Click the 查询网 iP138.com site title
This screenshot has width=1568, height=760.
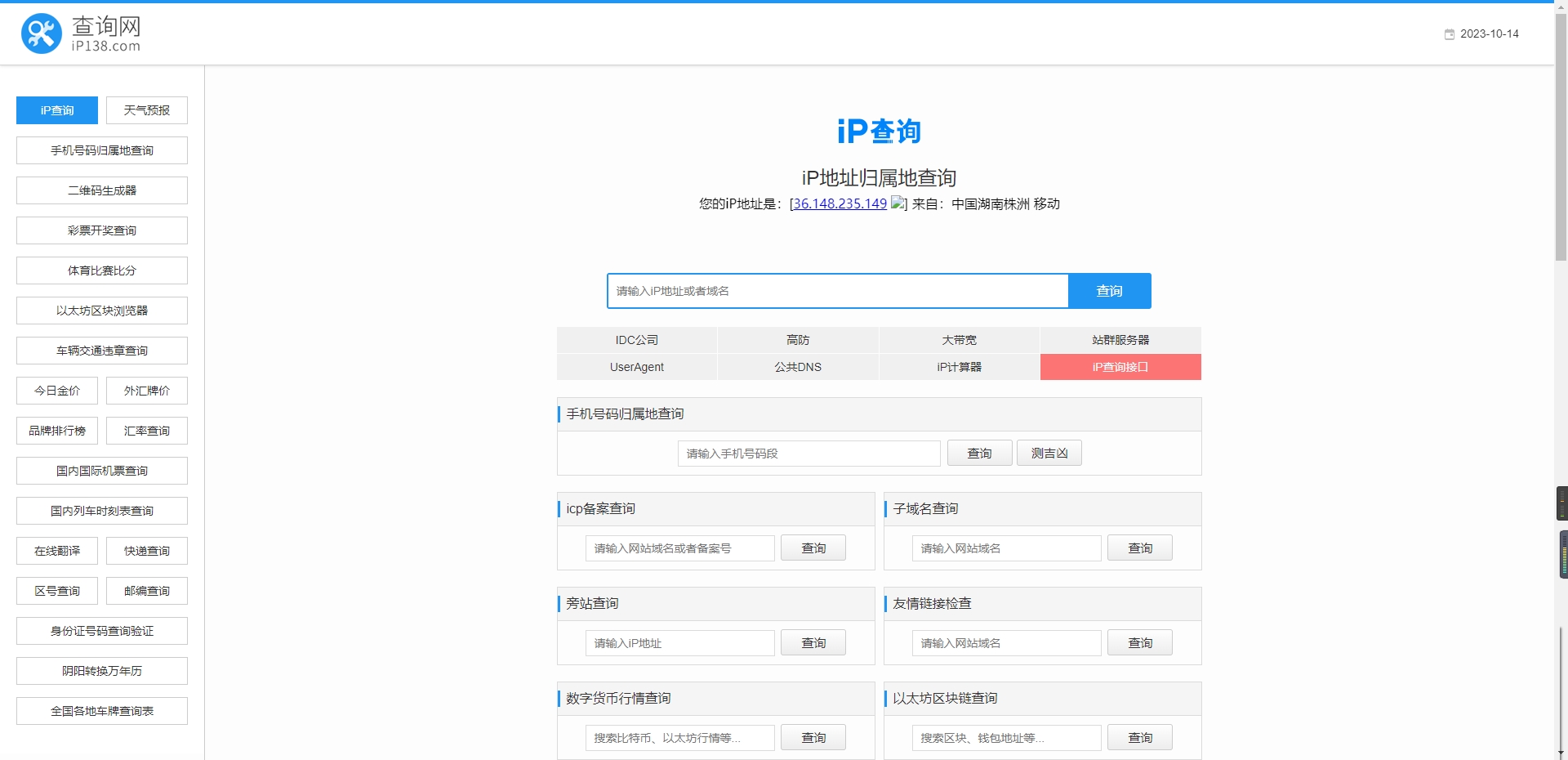pyautogui.click(x=106, y=34)
